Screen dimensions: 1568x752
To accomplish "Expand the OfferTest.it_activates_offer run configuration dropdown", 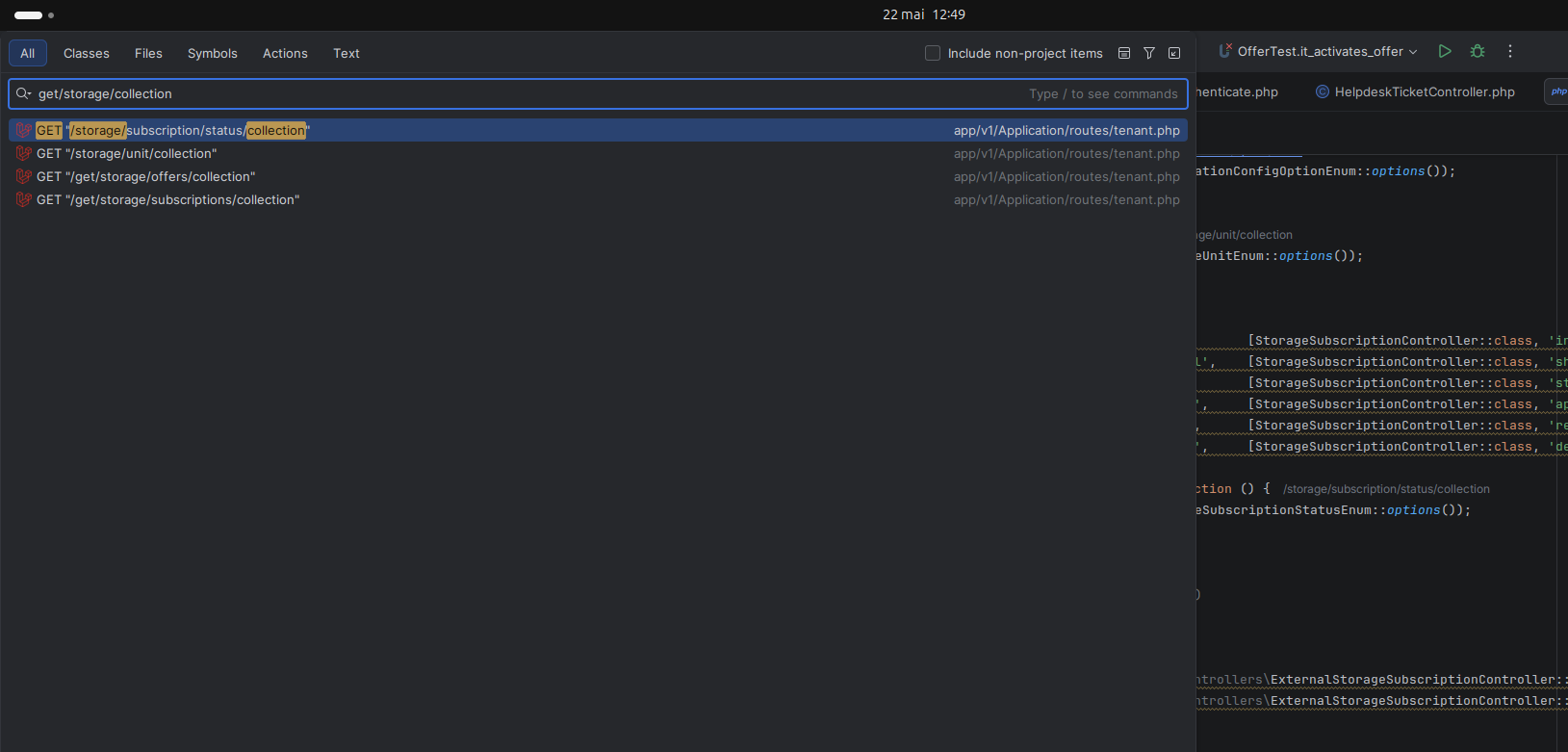I will [x=1318, y=51].
